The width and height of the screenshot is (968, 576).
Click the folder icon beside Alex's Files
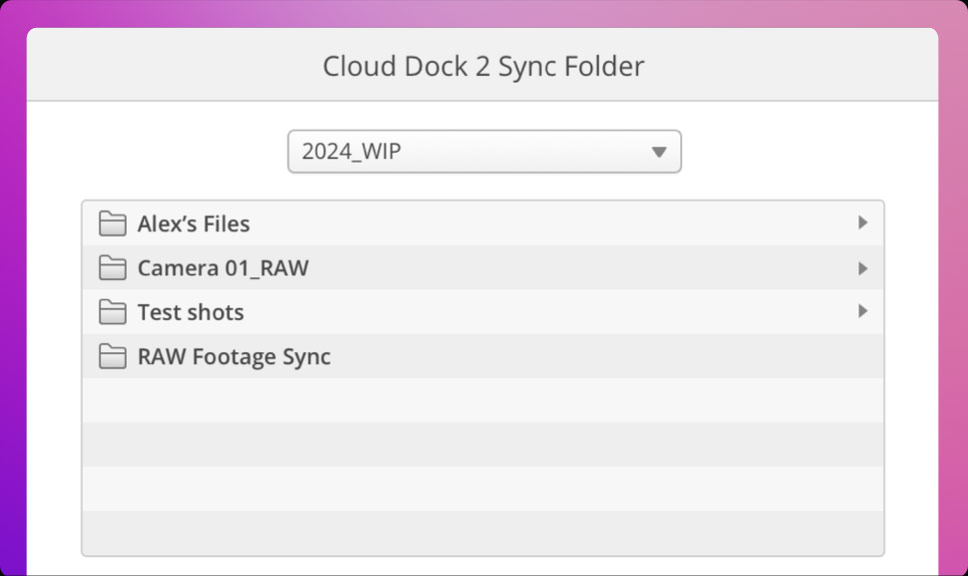(112, 223)
